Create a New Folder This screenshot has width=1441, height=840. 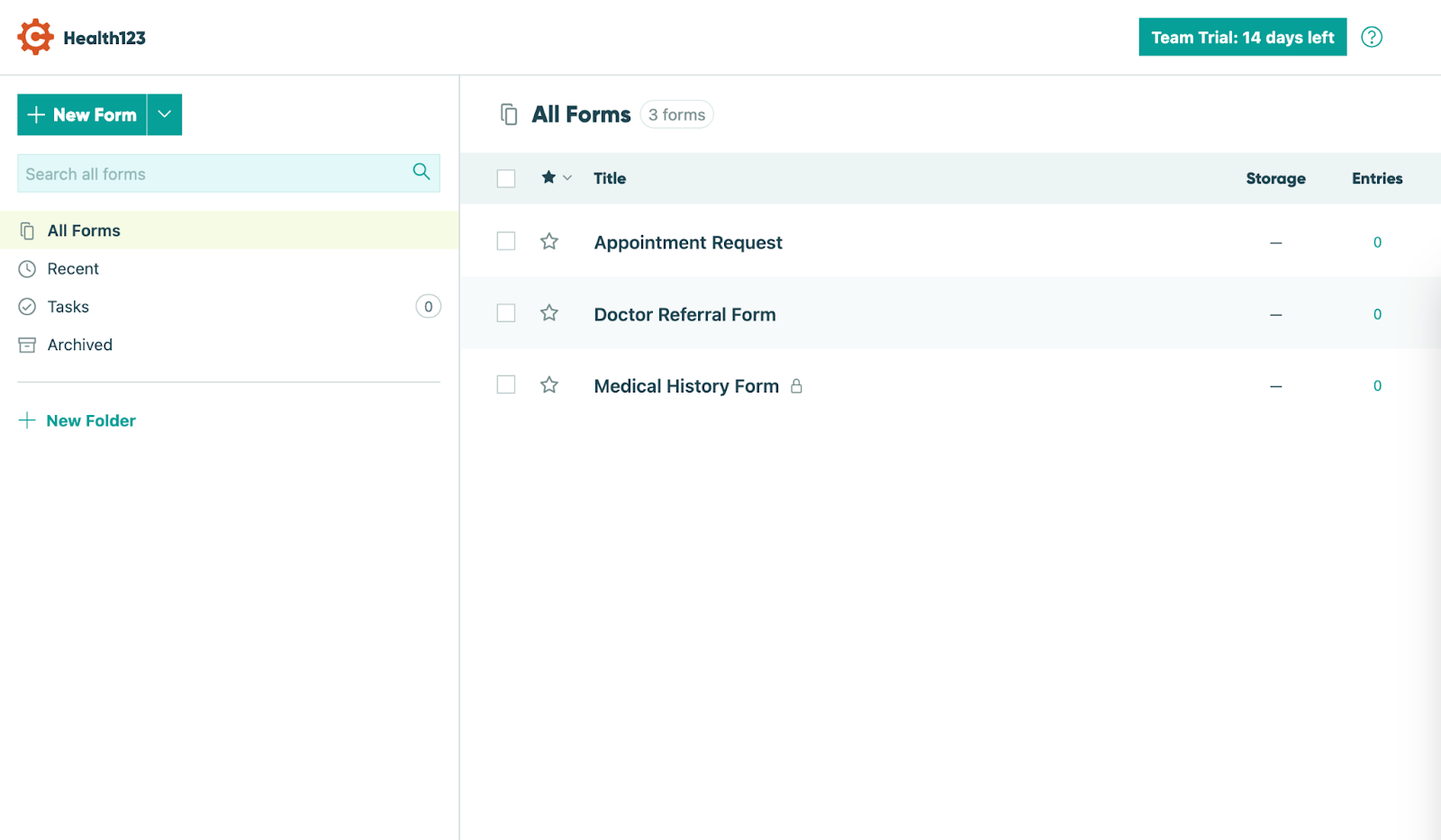(x=90, y=420)
